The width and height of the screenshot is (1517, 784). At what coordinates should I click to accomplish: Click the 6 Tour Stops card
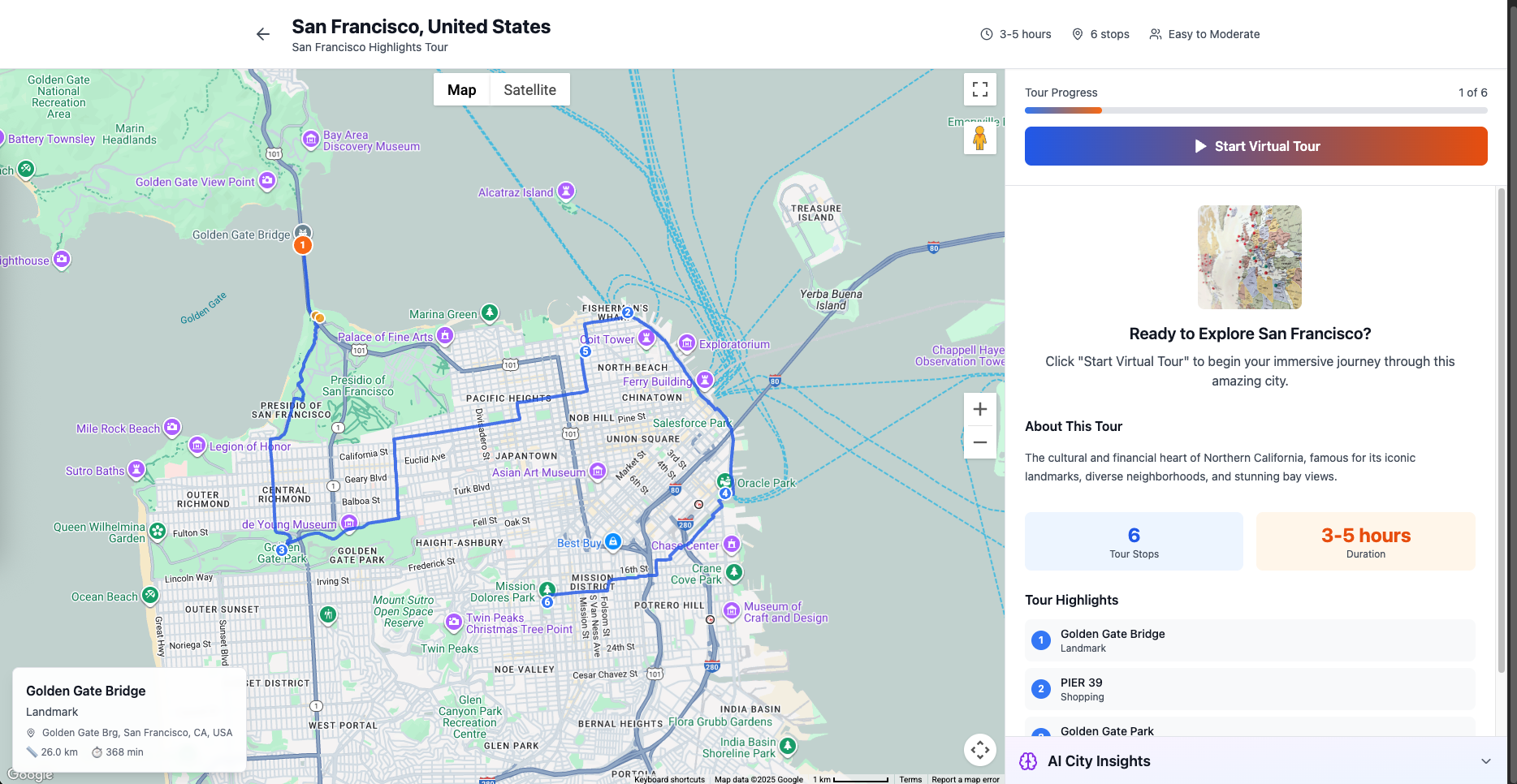tap(1134, 541)
